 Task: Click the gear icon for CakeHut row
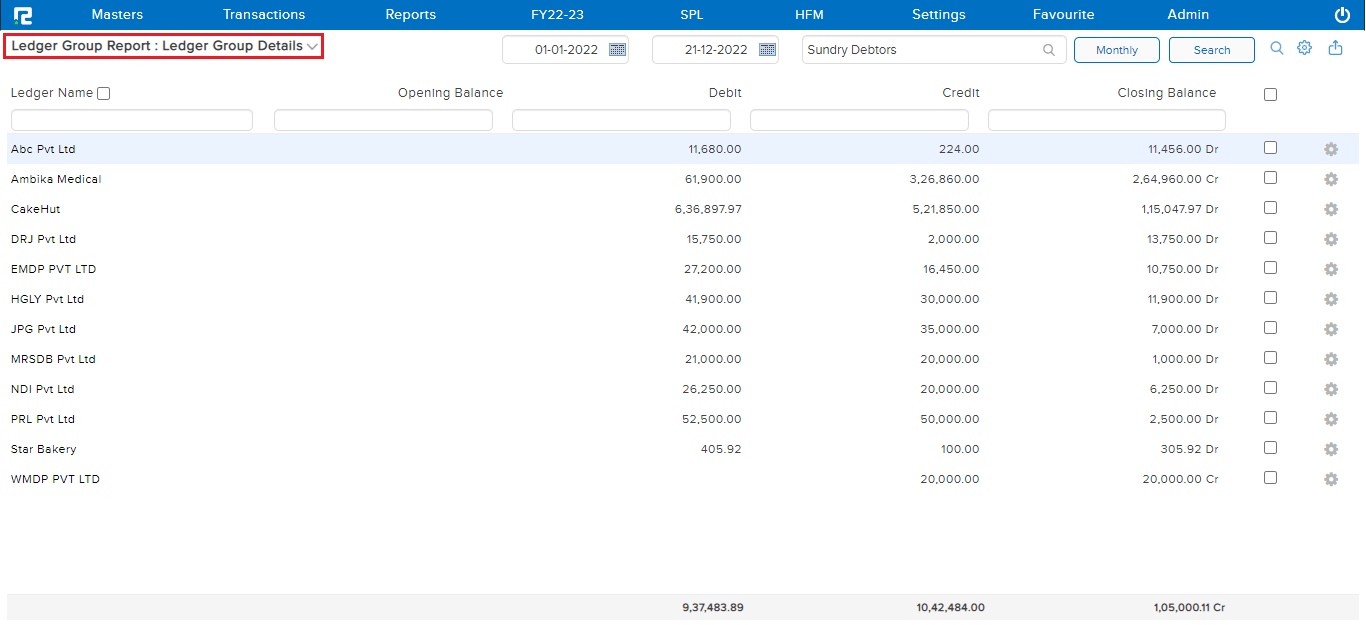[x=1330, y=209]
